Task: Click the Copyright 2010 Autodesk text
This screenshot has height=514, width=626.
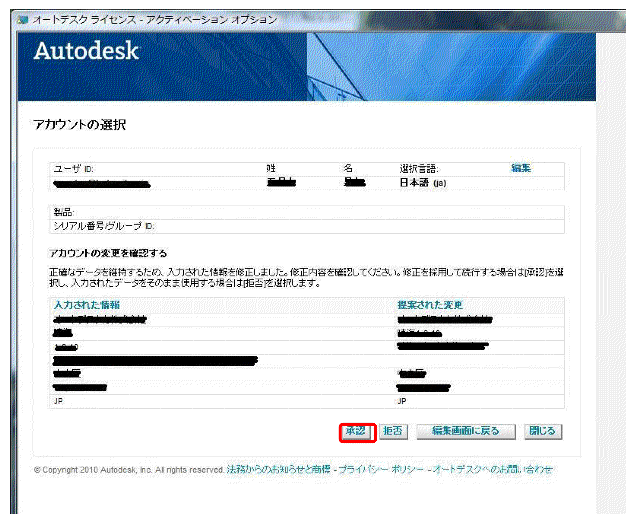Action: (x=129, y=470)
